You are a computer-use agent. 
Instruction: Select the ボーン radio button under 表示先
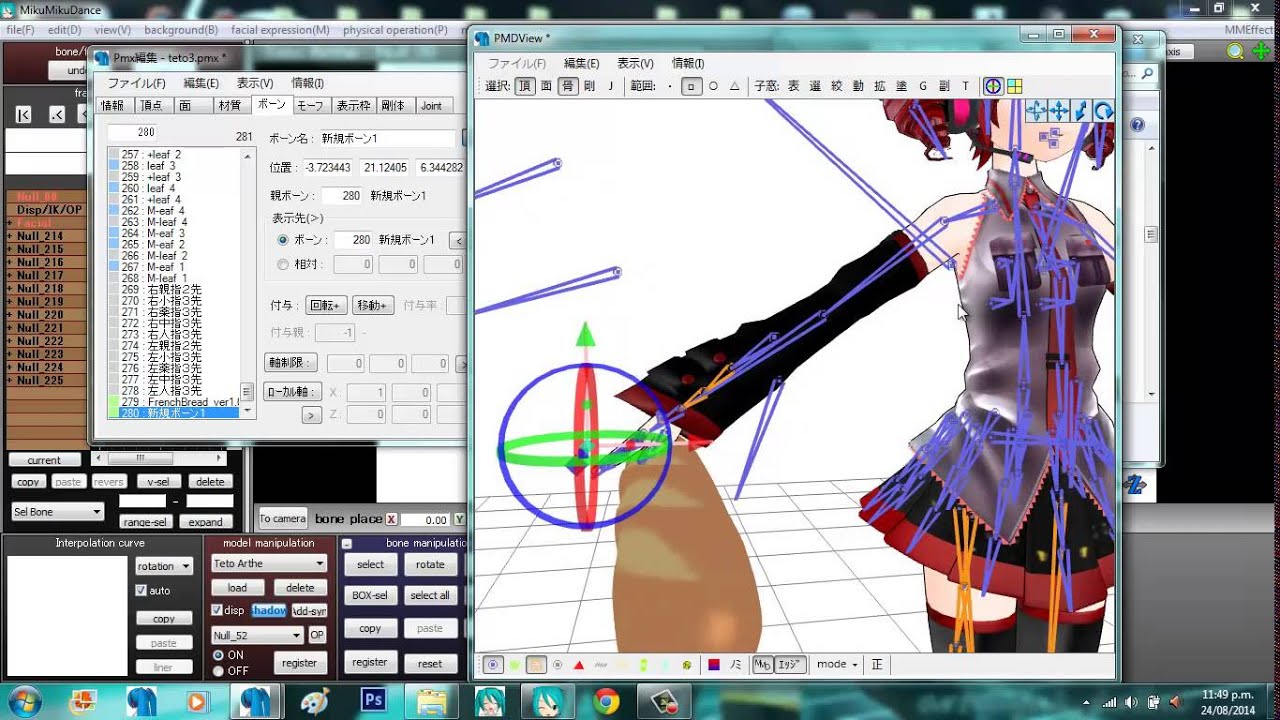[x=282, y=240]
